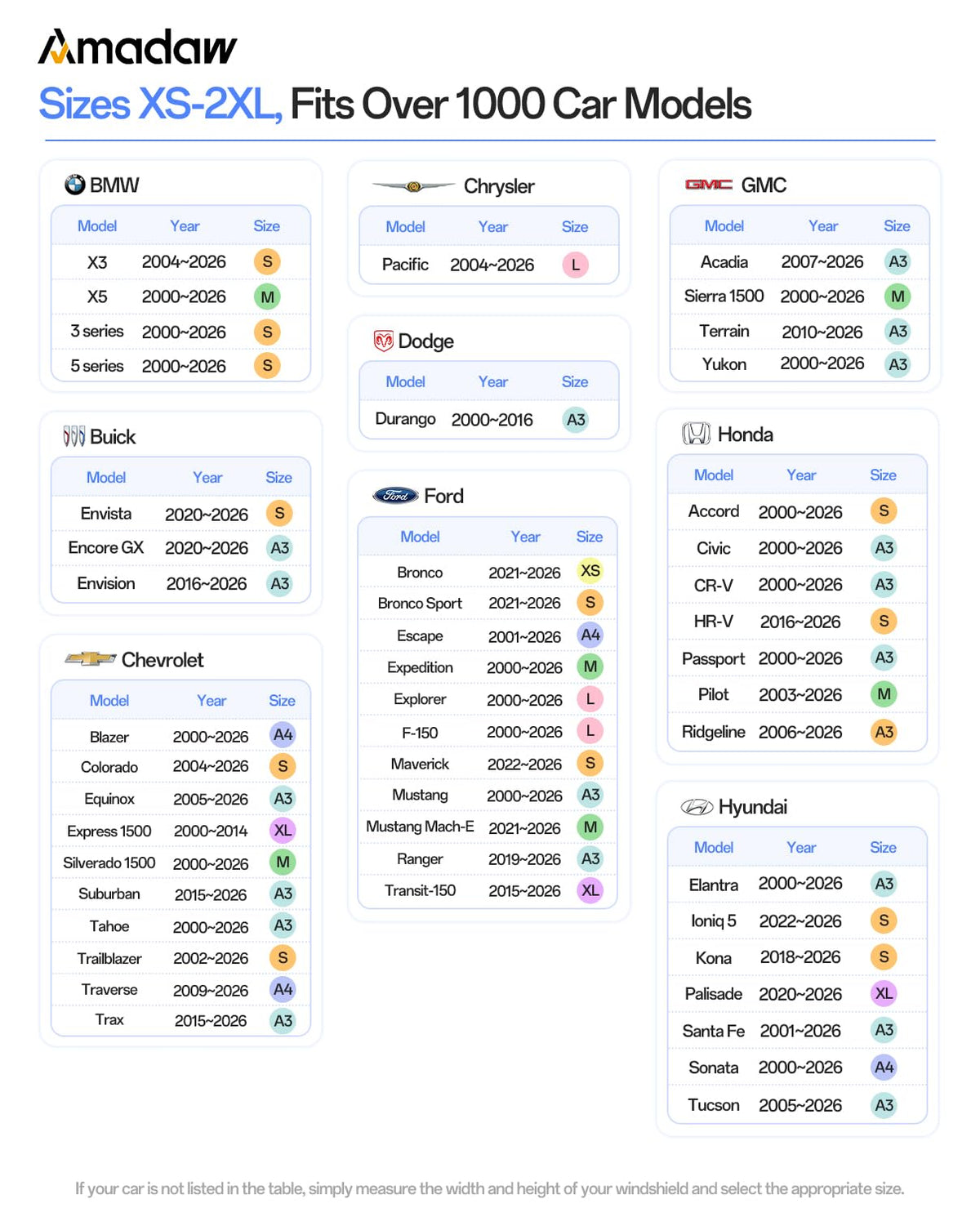This screenshot has width=980, height=1217.
Task: Click the 'Colorado' model cell
Action: pos(109,767)
